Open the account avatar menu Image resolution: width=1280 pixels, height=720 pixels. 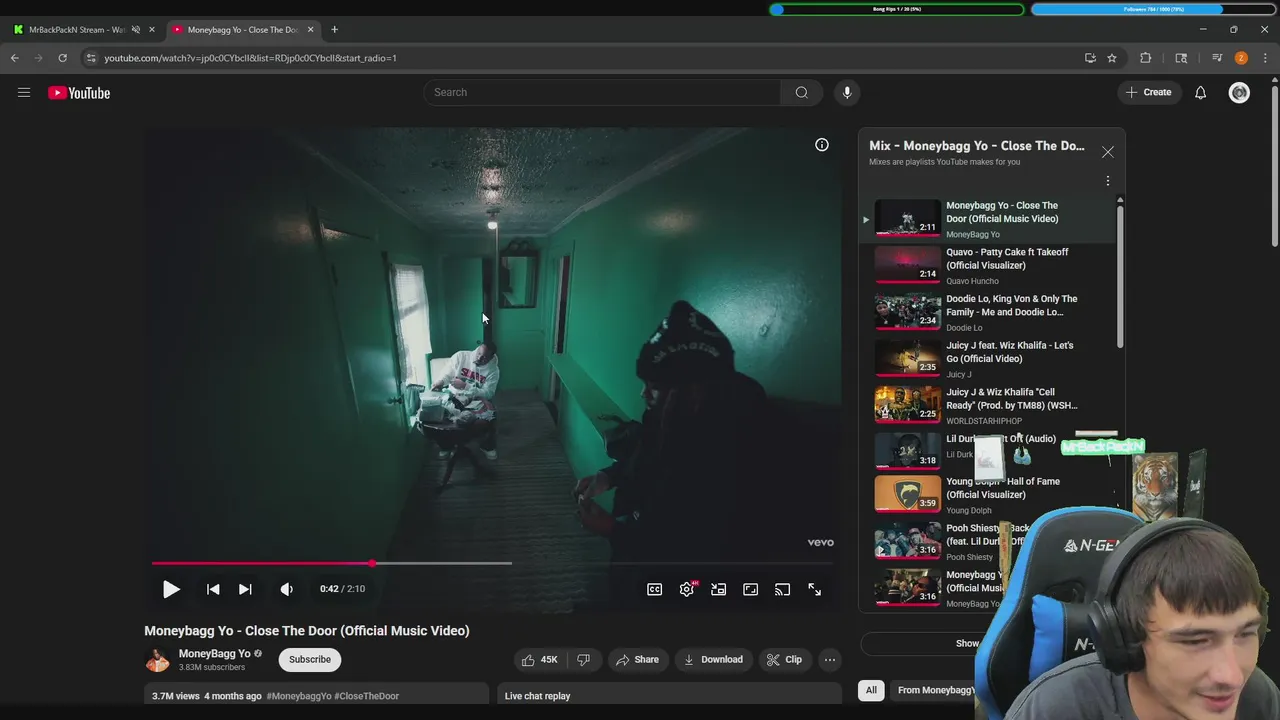click(x=1239, y=93)
